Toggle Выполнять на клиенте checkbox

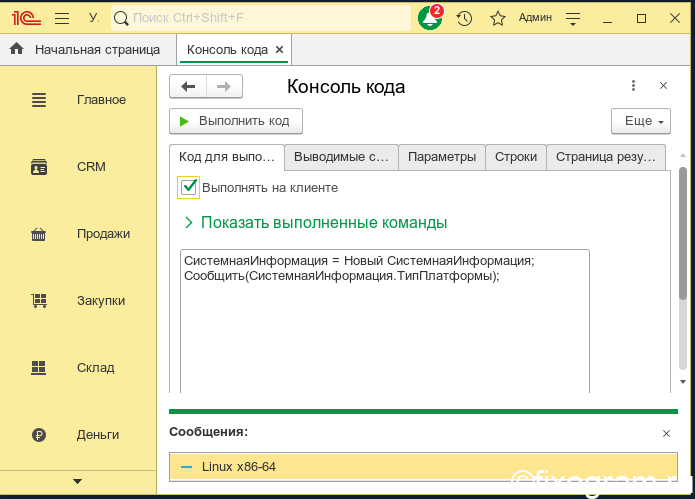coord(188,187)
